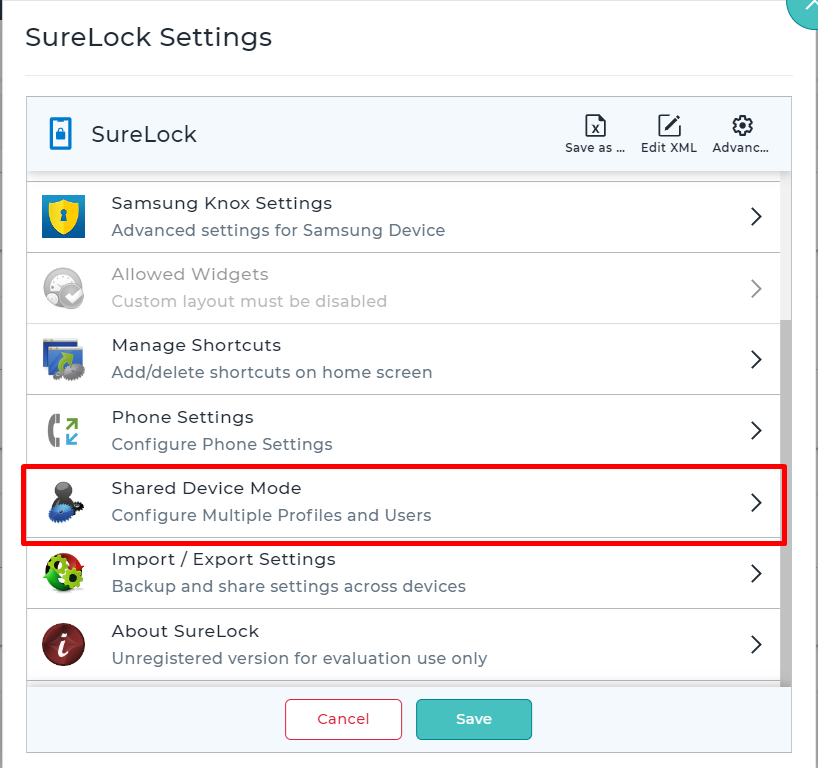
Task: Click the Allowed Widgets clock icon
Action: click(x=64, y=288)
